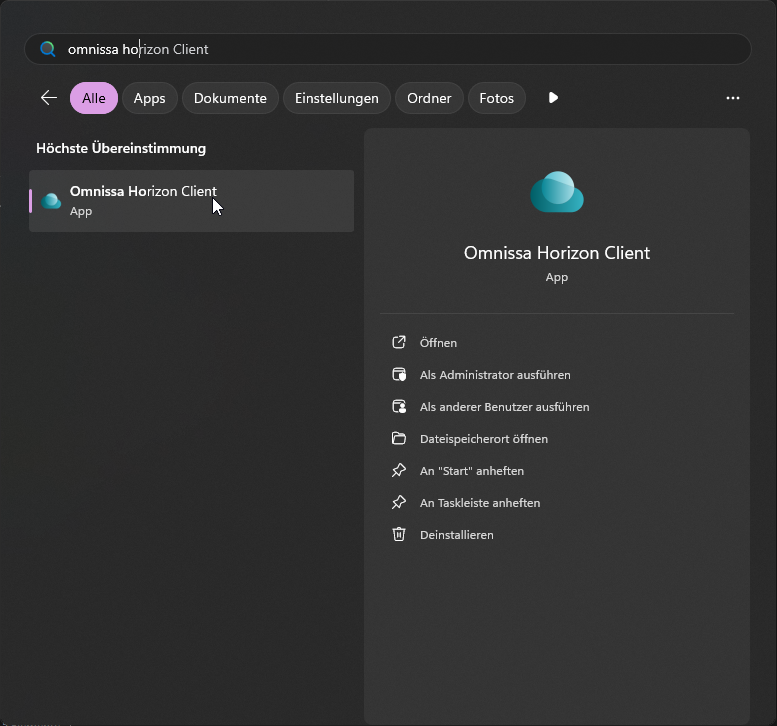
Task: Switch to the Apps filter
Action: (x=150, y=98)
